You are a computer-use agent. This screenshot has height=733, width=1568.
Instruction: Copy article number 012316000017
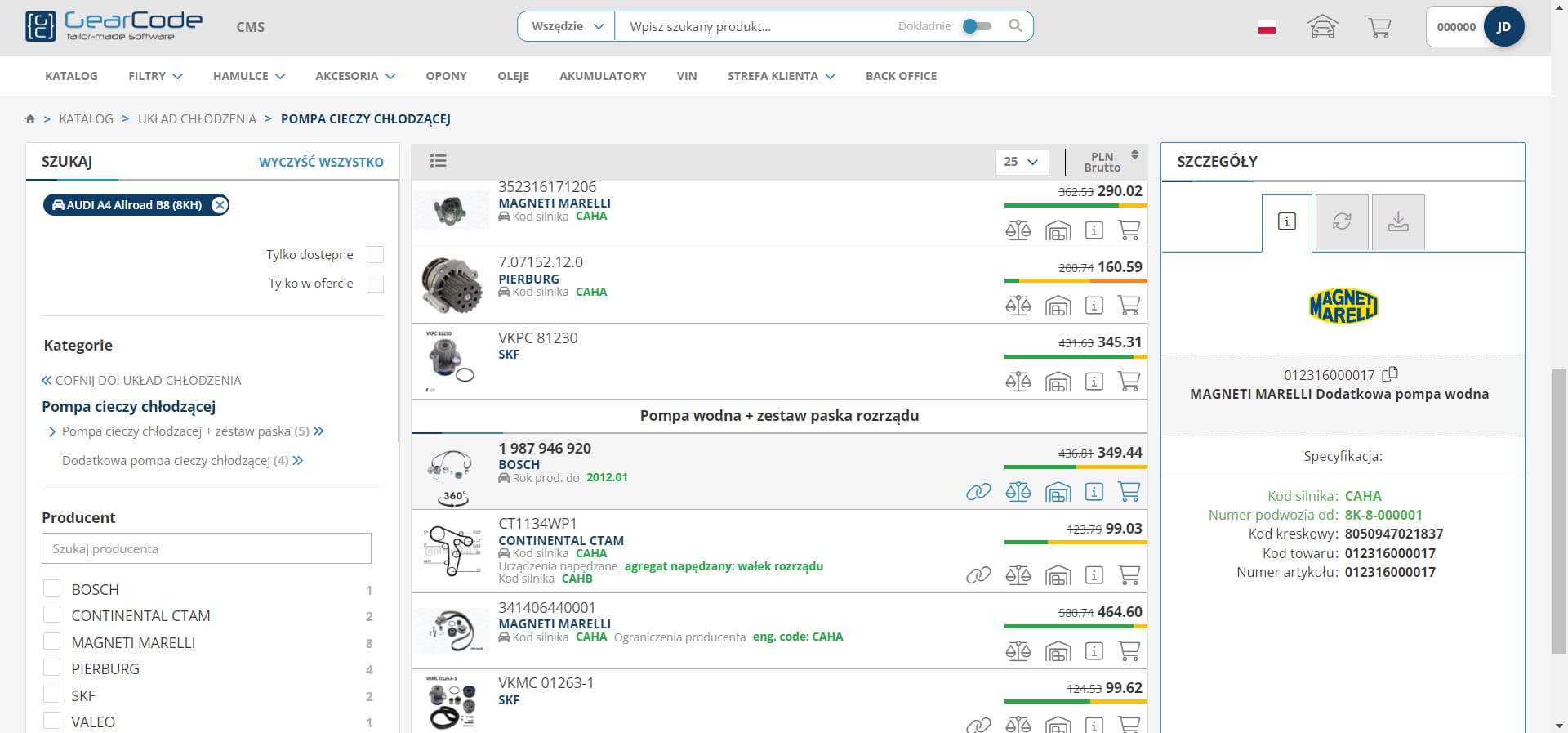[1390, 374]
